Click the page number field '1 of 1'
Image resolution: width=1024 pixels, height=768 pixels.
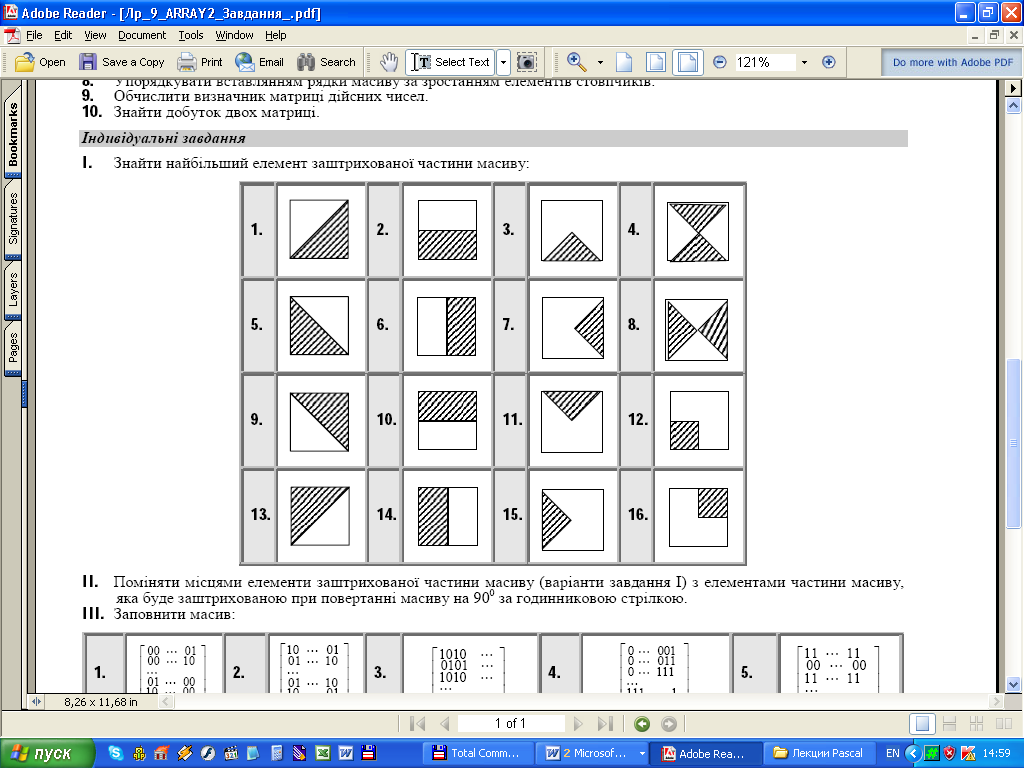[511, 724]
